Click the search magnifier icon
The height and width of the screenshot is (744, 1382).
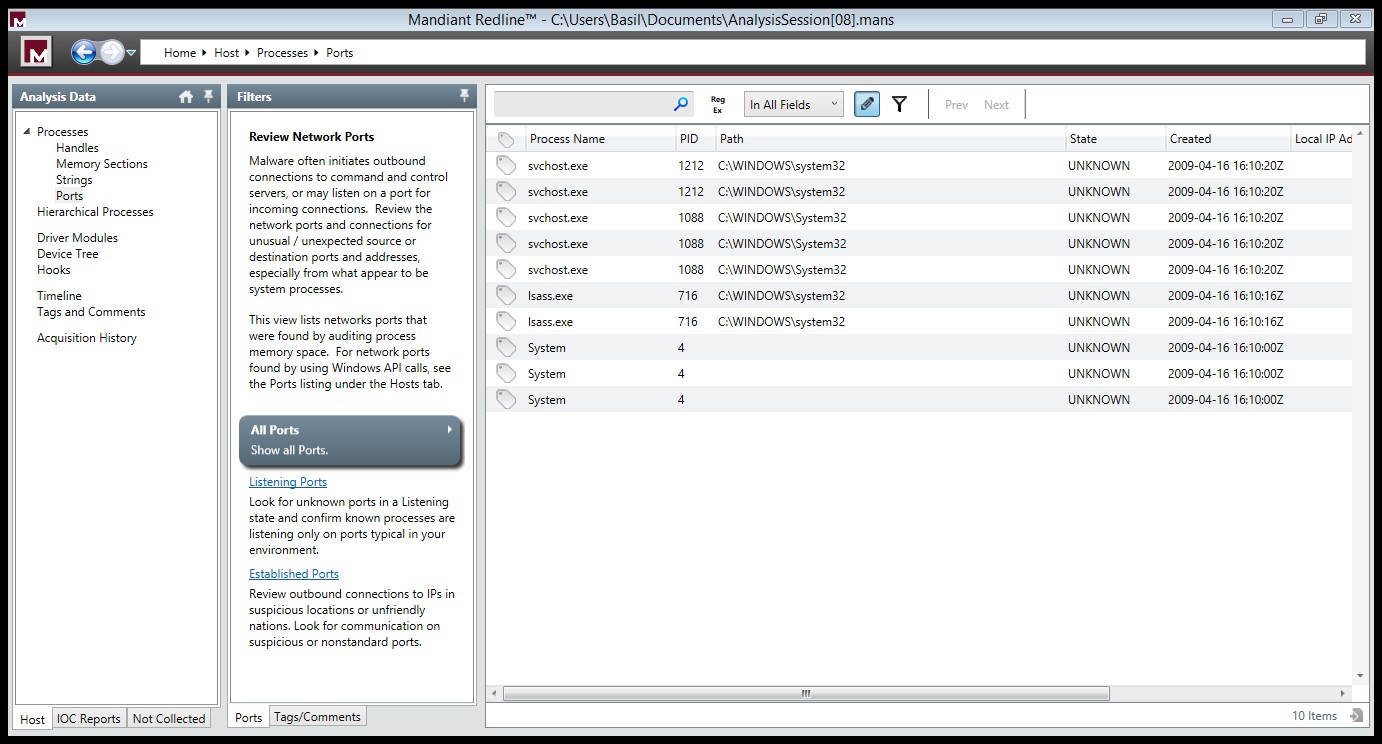click(681, 104)
